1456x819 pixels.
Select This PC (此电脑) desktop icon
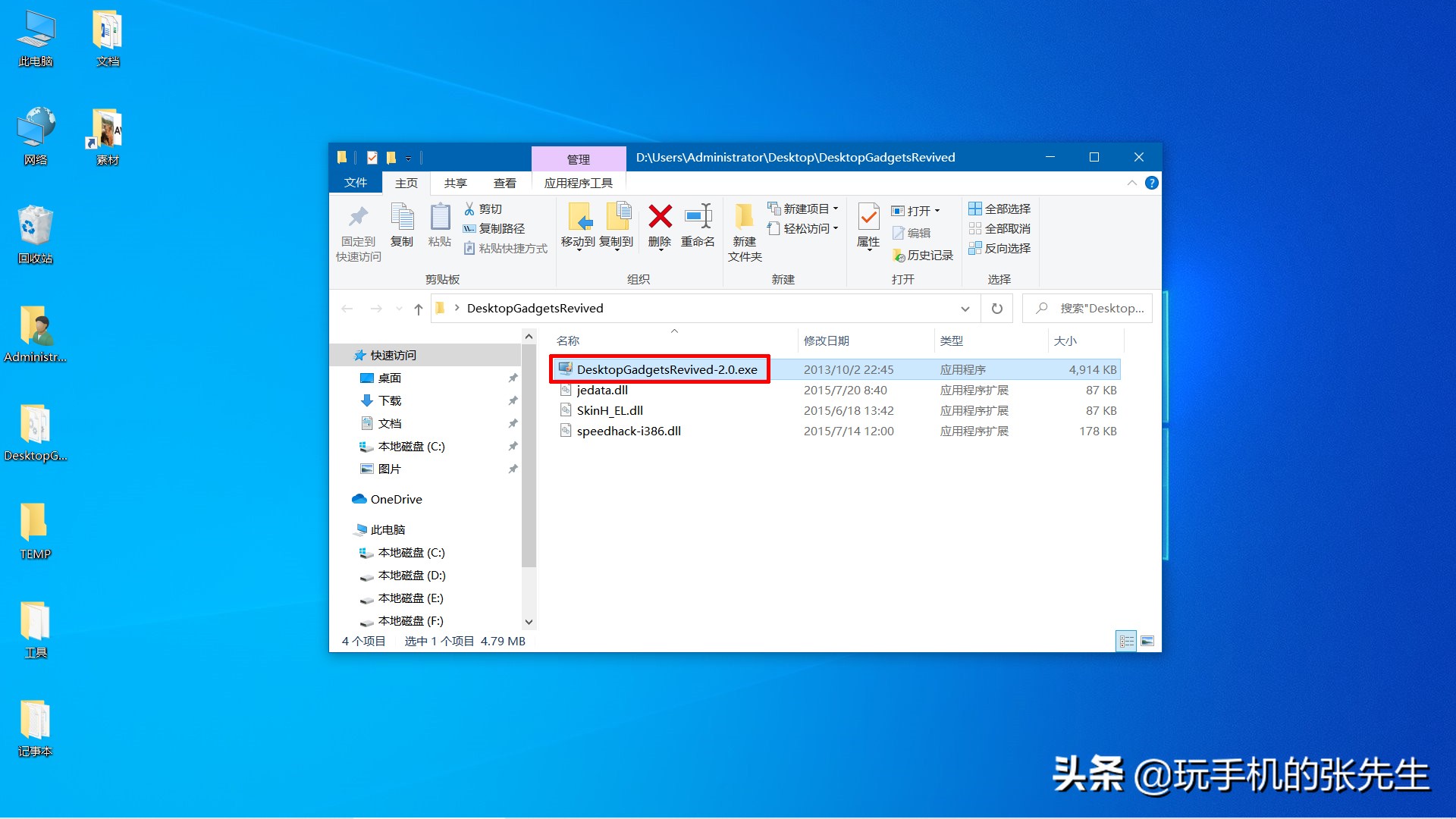36,38
